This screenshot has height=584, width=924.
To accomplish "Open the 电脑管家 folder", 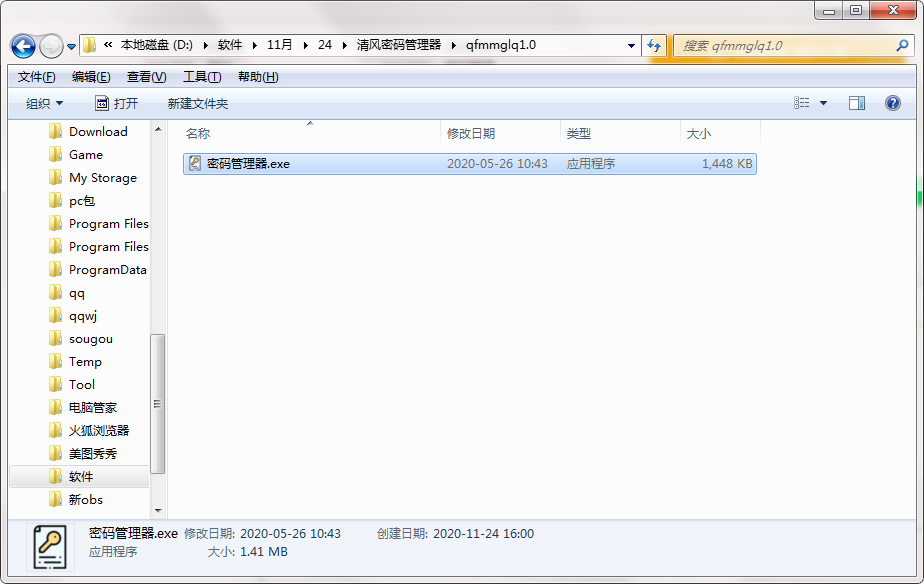I will (x=93, y=408).
